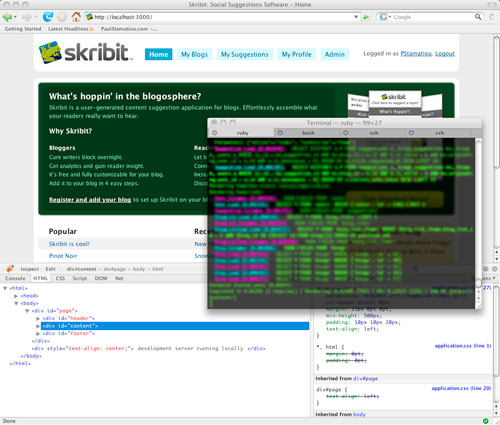Viewport: 500px width, 425px height.
Task: Open the Admin page on Skribit
Action: [335, 54]
